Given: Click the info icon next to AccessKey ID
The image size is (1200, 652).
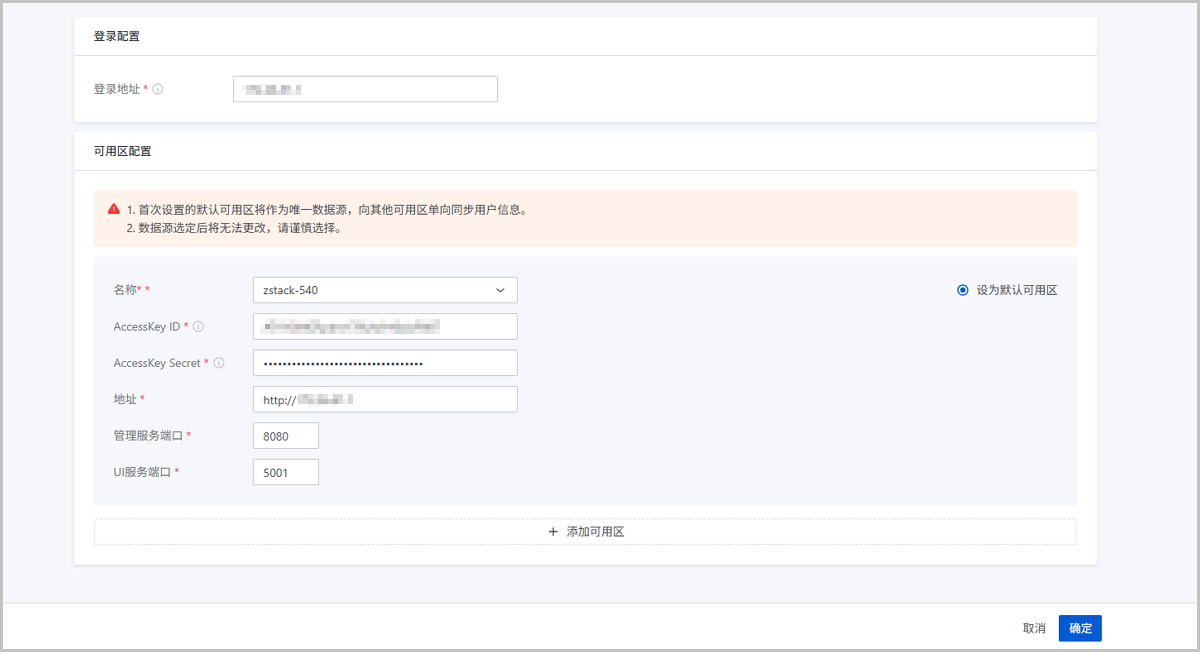Looking at the screenshot, I should [x=198, y=327].
